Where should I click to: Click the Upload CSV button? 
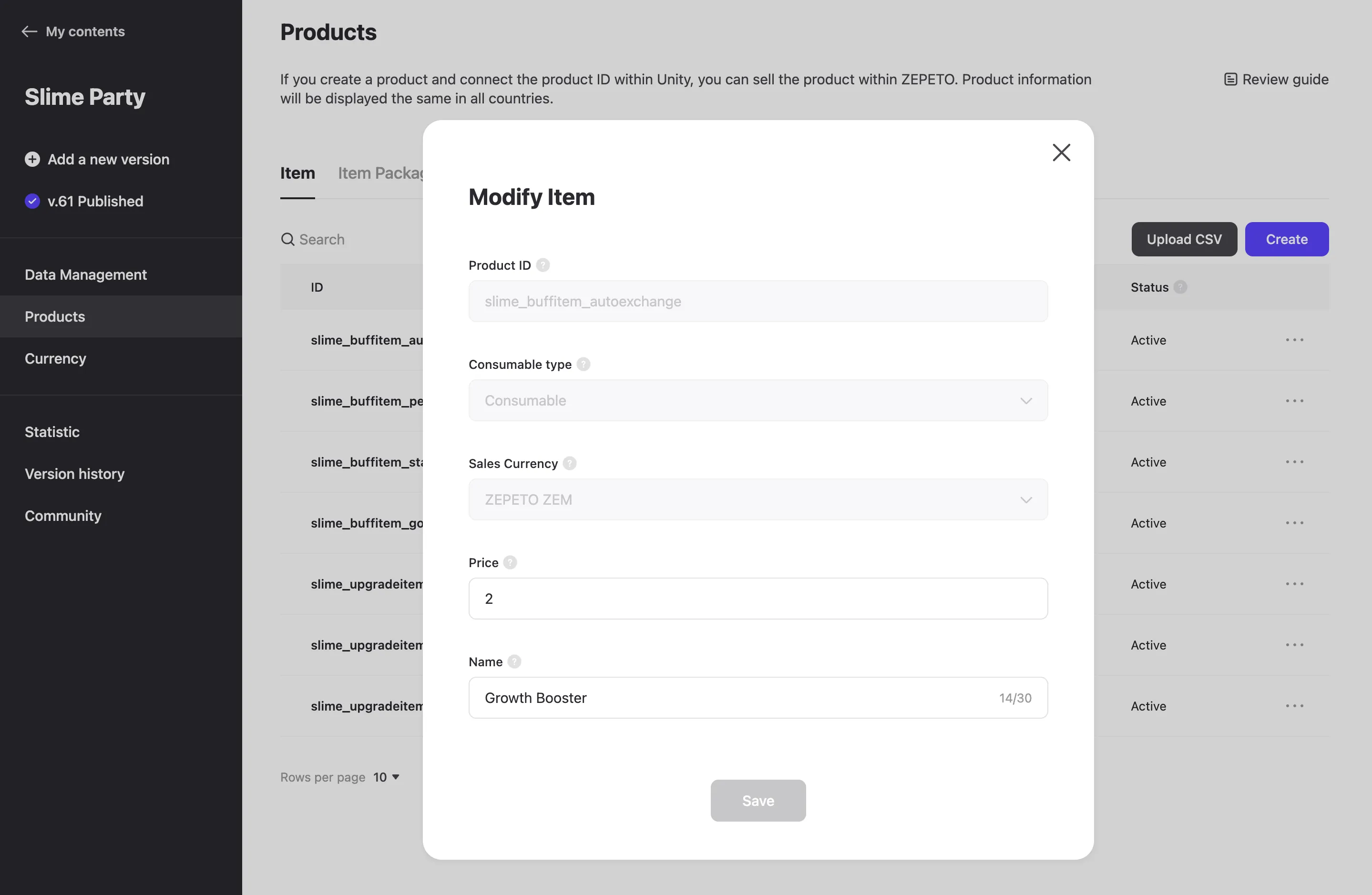1184,239
